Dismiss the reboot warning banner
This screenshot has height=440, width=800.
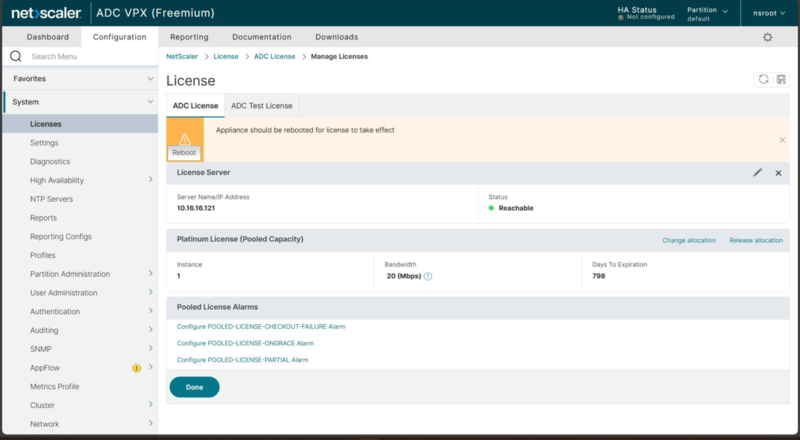pos(782,140)
